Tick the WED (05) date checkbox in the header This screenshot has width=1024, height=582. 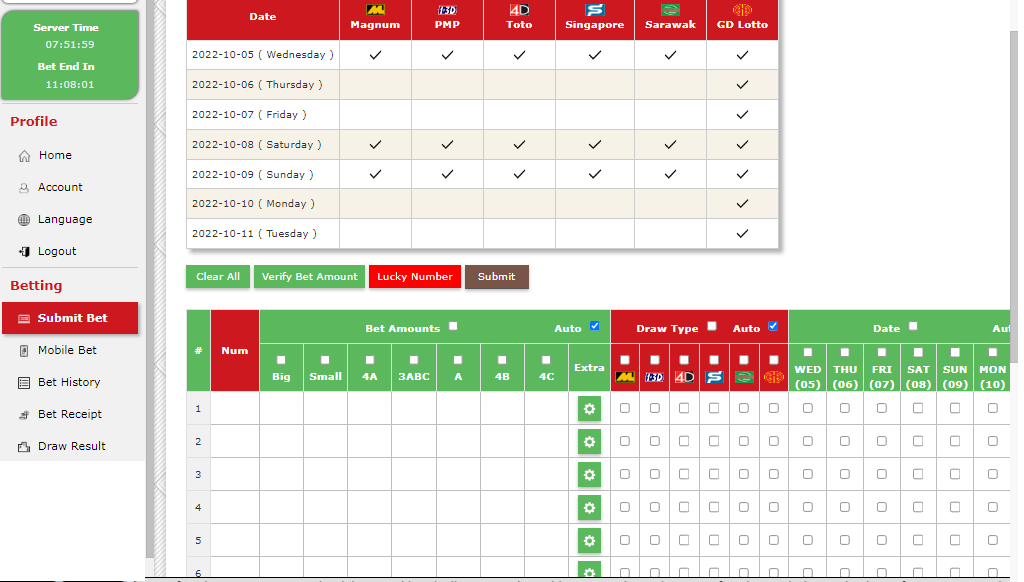(x=808, y=352)
